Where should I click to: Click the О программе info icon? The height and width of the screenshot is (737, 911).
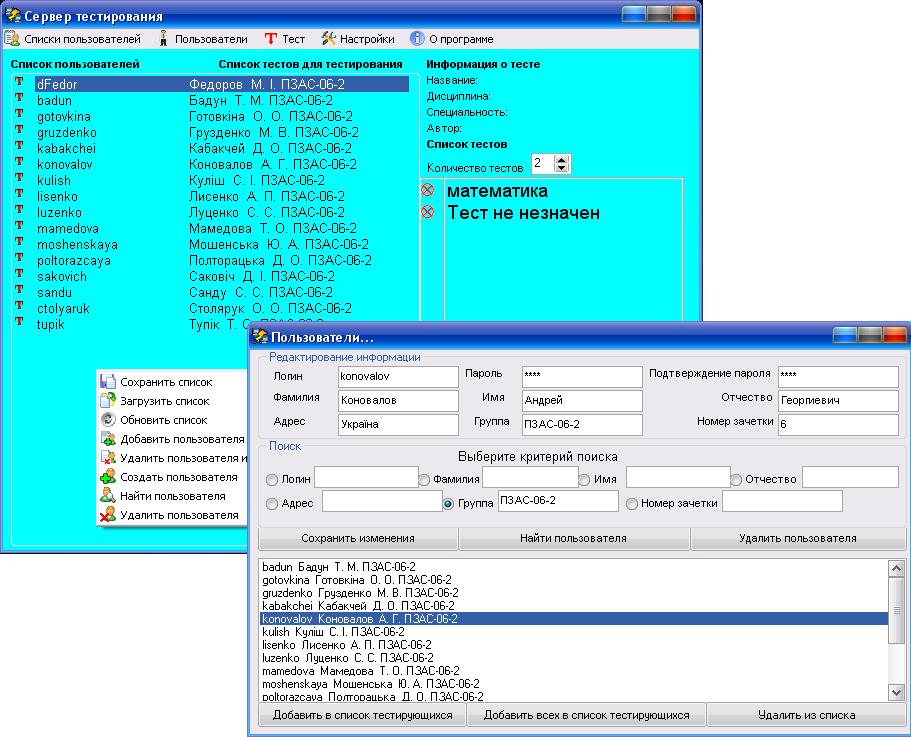point(417,39)
